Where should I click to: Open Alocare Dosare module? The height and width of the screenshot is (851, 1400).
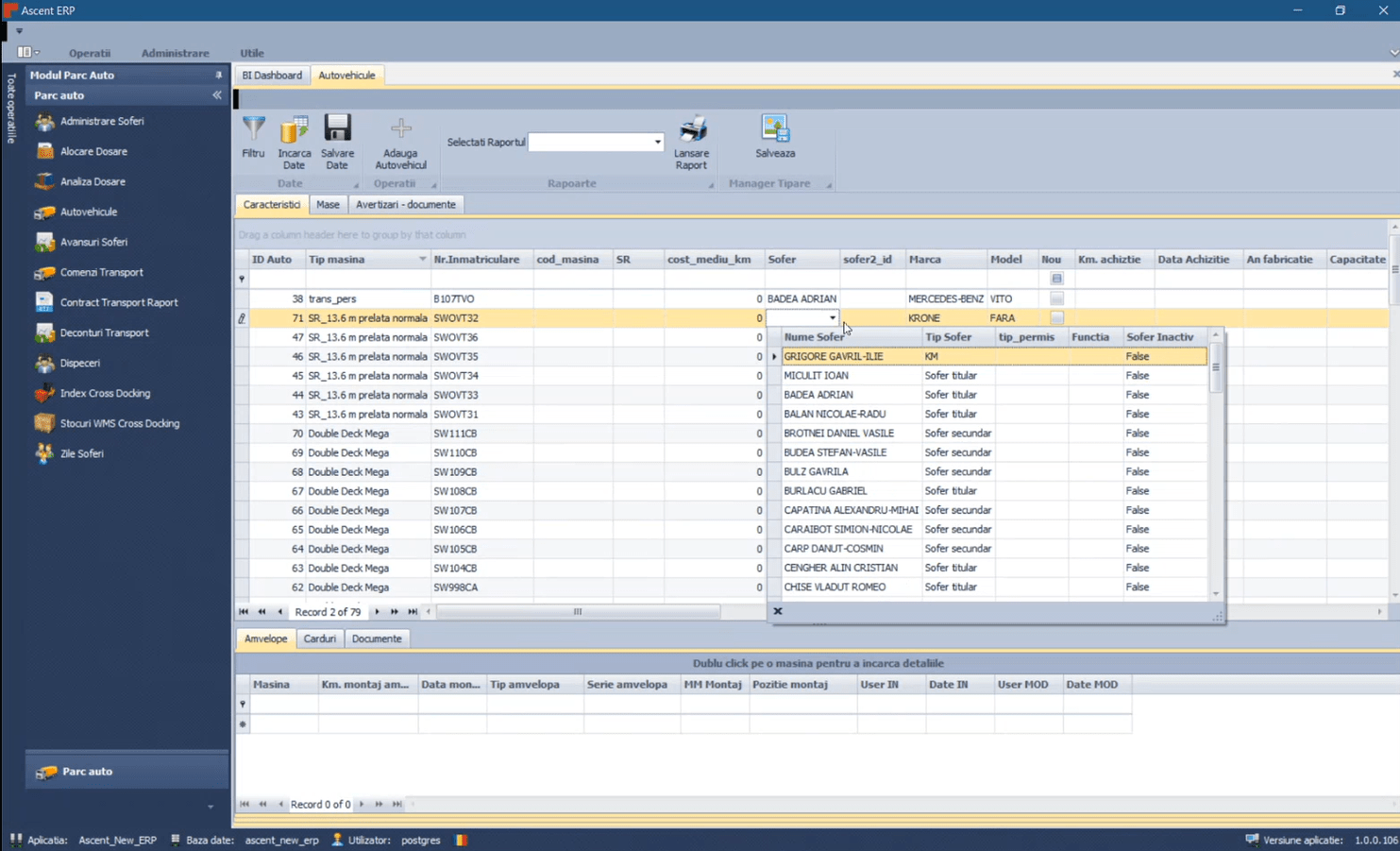93,151
